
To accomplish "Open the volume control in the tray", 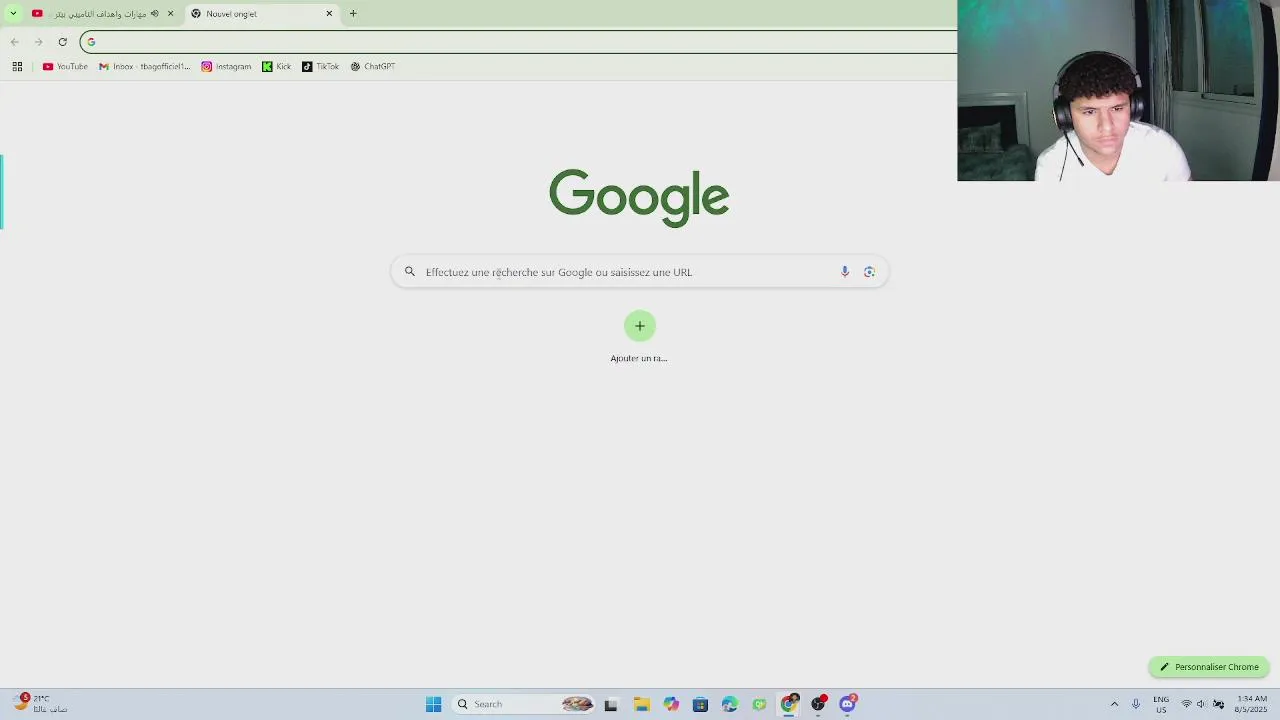I will point(1202,705).
